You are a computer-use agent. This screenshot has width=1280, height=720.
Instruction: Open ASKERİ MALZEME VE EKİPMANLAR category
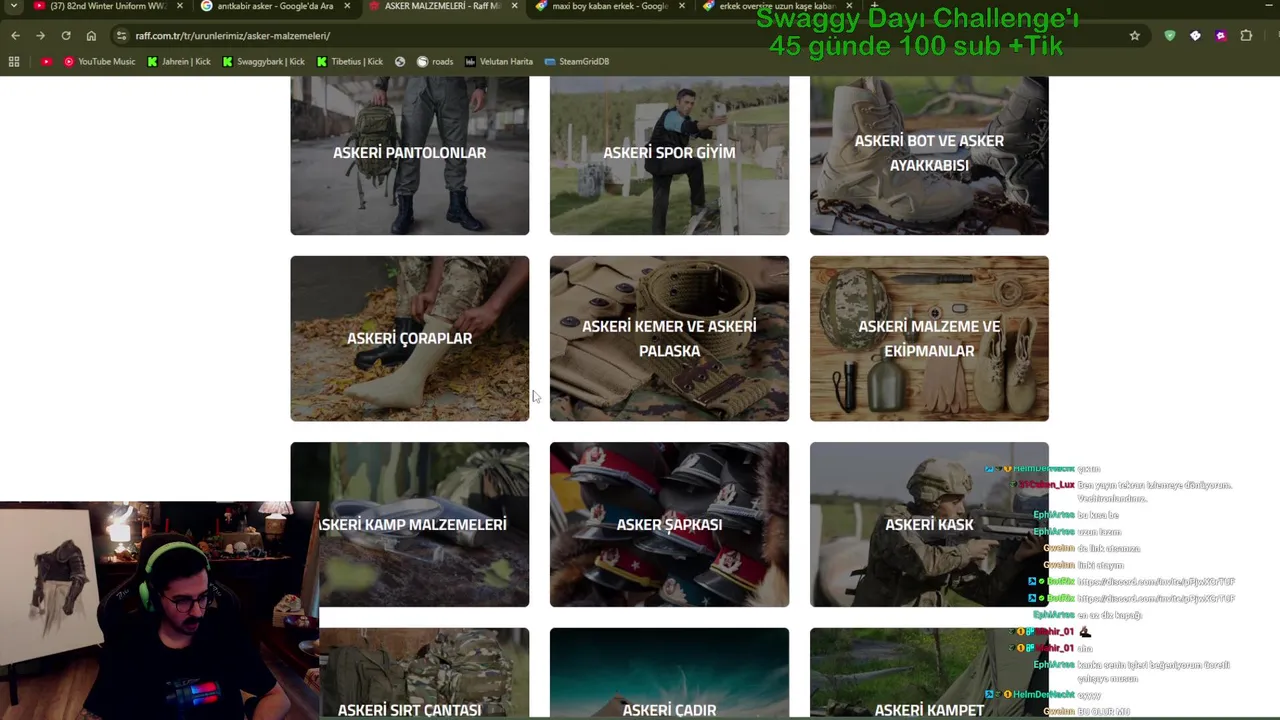click(929, 338)
